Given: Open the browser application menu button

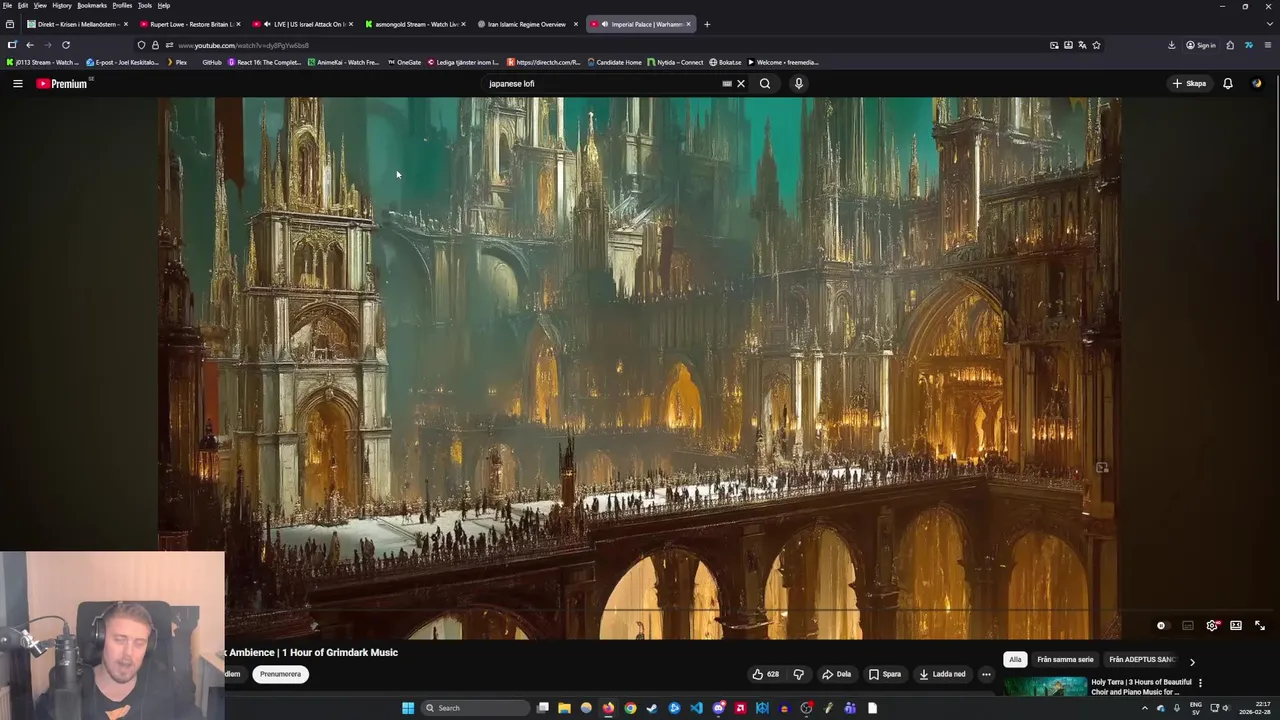Looking at the screenshot, I should [1268, 45].
